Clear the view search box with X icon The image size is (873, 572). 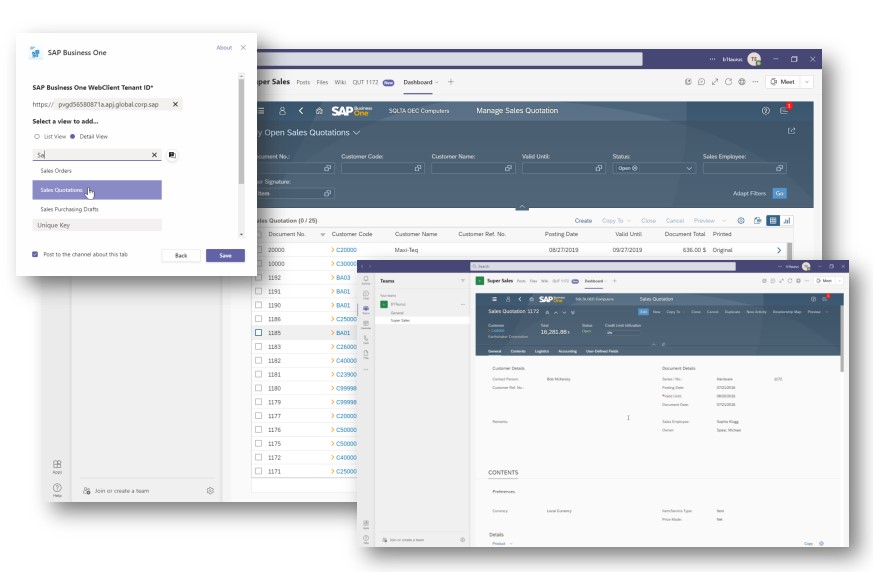tap(154, 155)
